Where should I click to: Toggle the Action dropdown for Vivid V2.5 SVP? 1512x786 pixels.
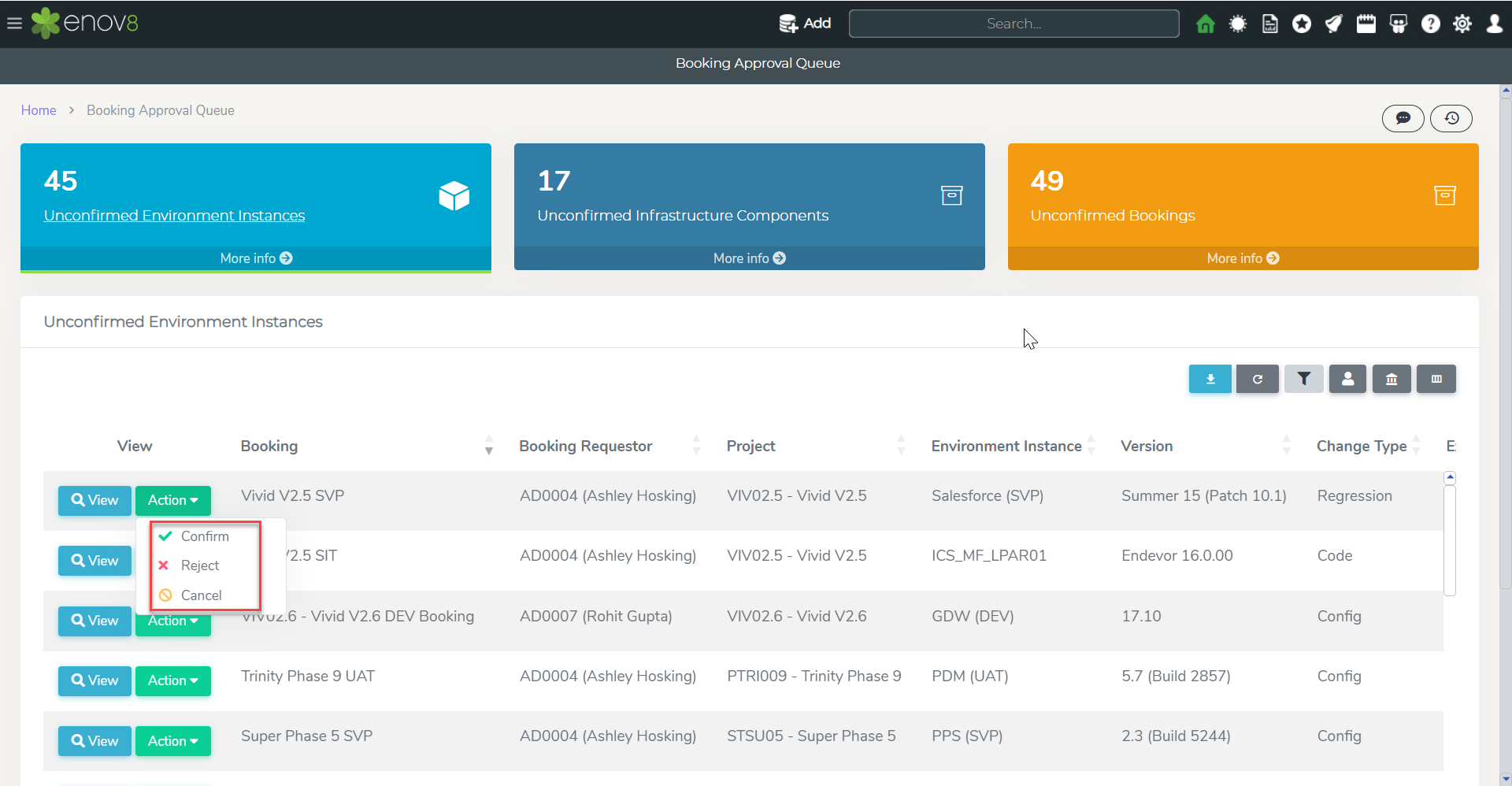(173, 500)
